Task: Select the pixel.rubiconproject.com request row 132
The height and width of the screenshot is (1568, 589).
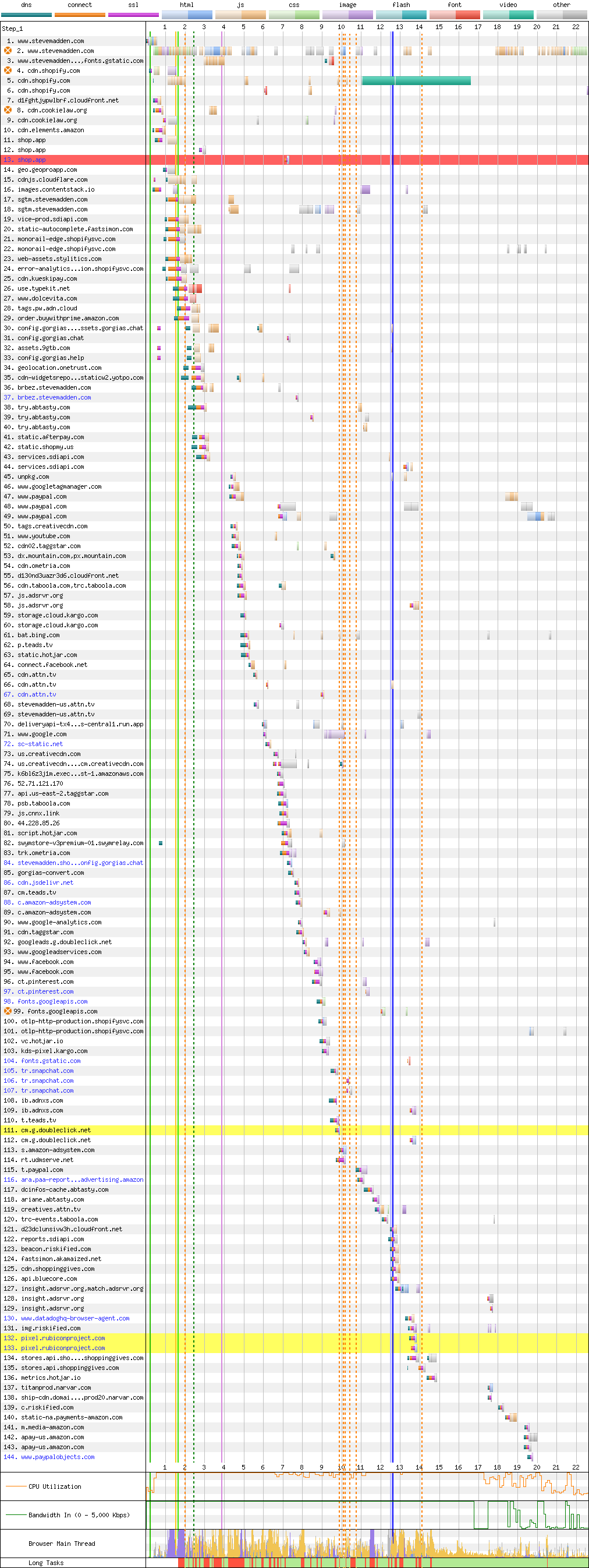Action: pos(63,1338)
